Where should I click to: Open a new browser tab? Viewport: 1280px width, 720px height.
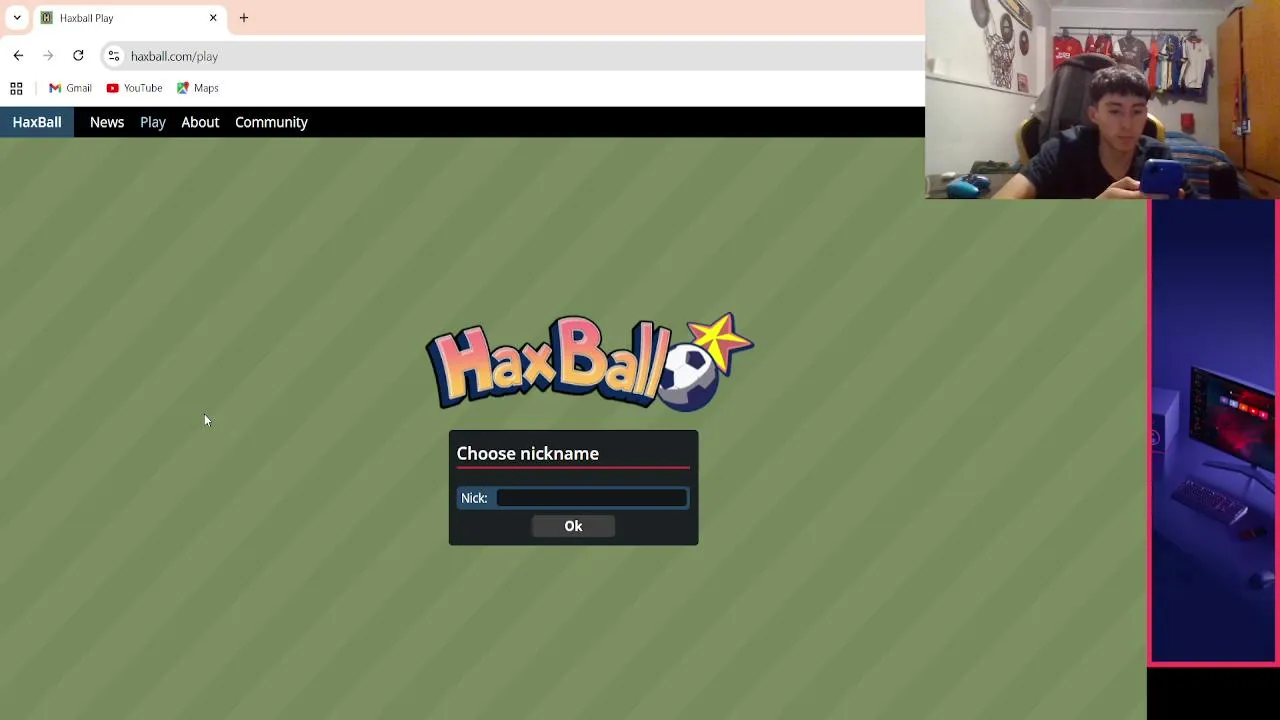click(244, 18)
